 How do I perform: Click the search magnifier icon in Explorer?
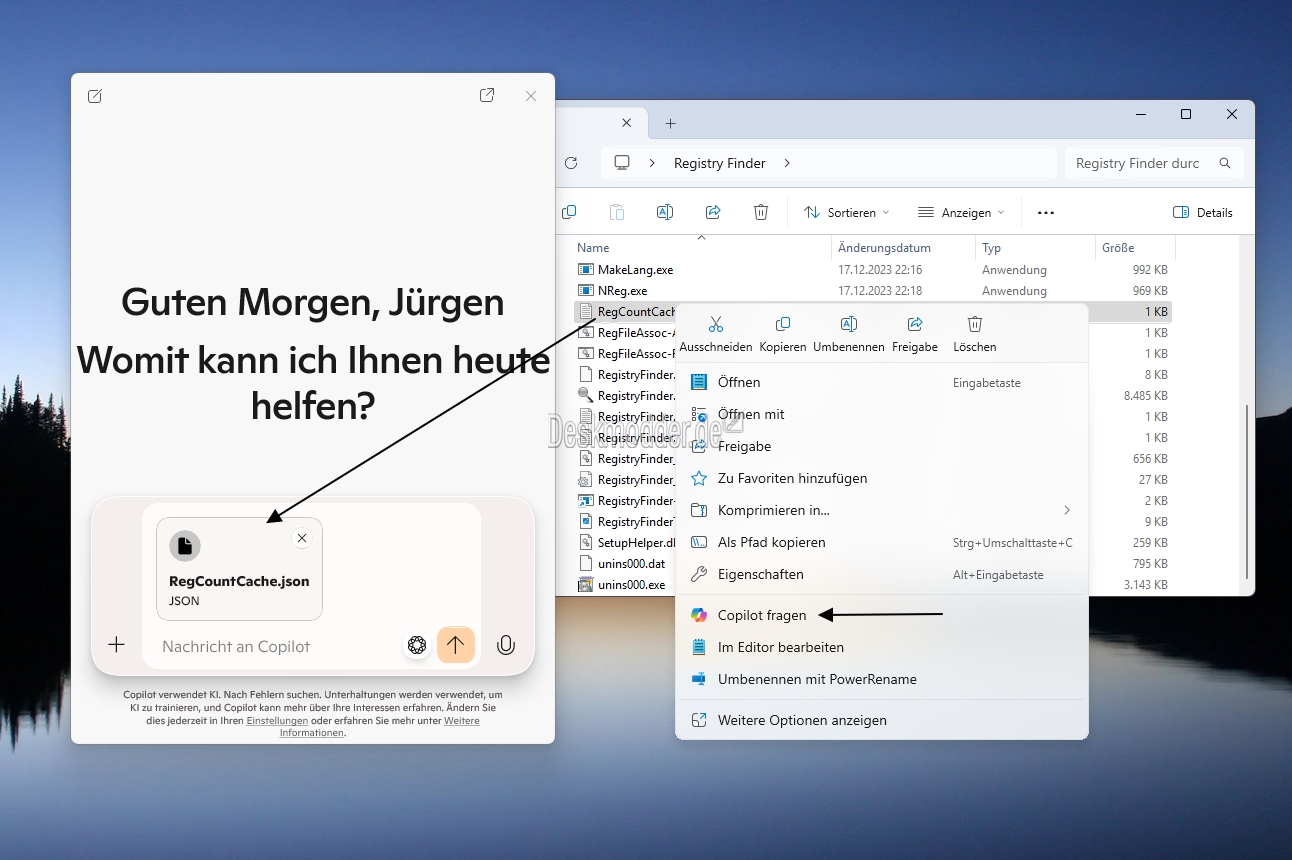tap(1225, 163)
